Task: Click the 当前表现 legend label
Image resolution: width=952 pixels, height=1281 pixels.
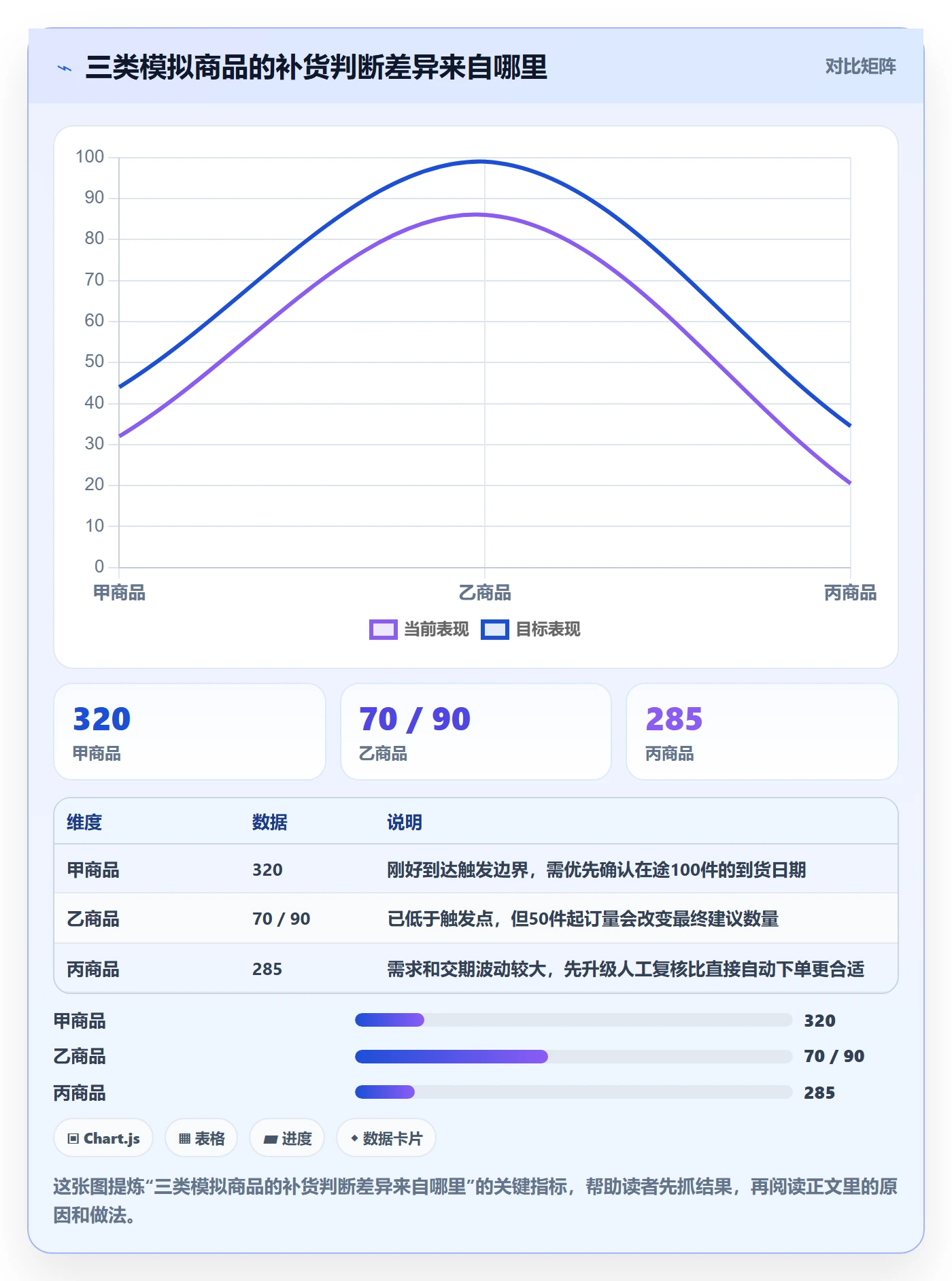Action: (x=436, y=630)
